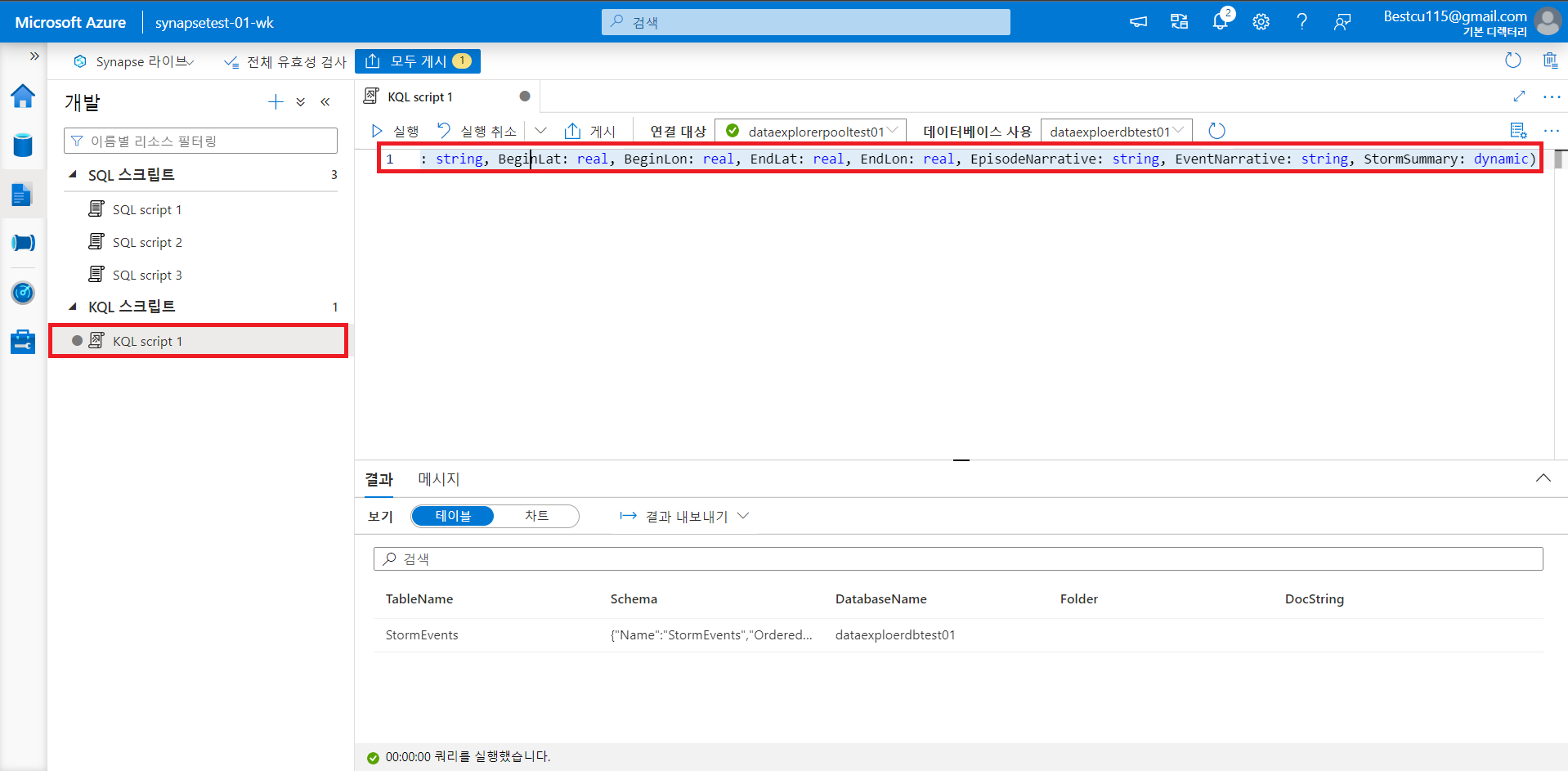Open editor toolbar more options ellipsis
Screen dimensions: 1568x771
pyautogui.click(x=1551, y=131)
